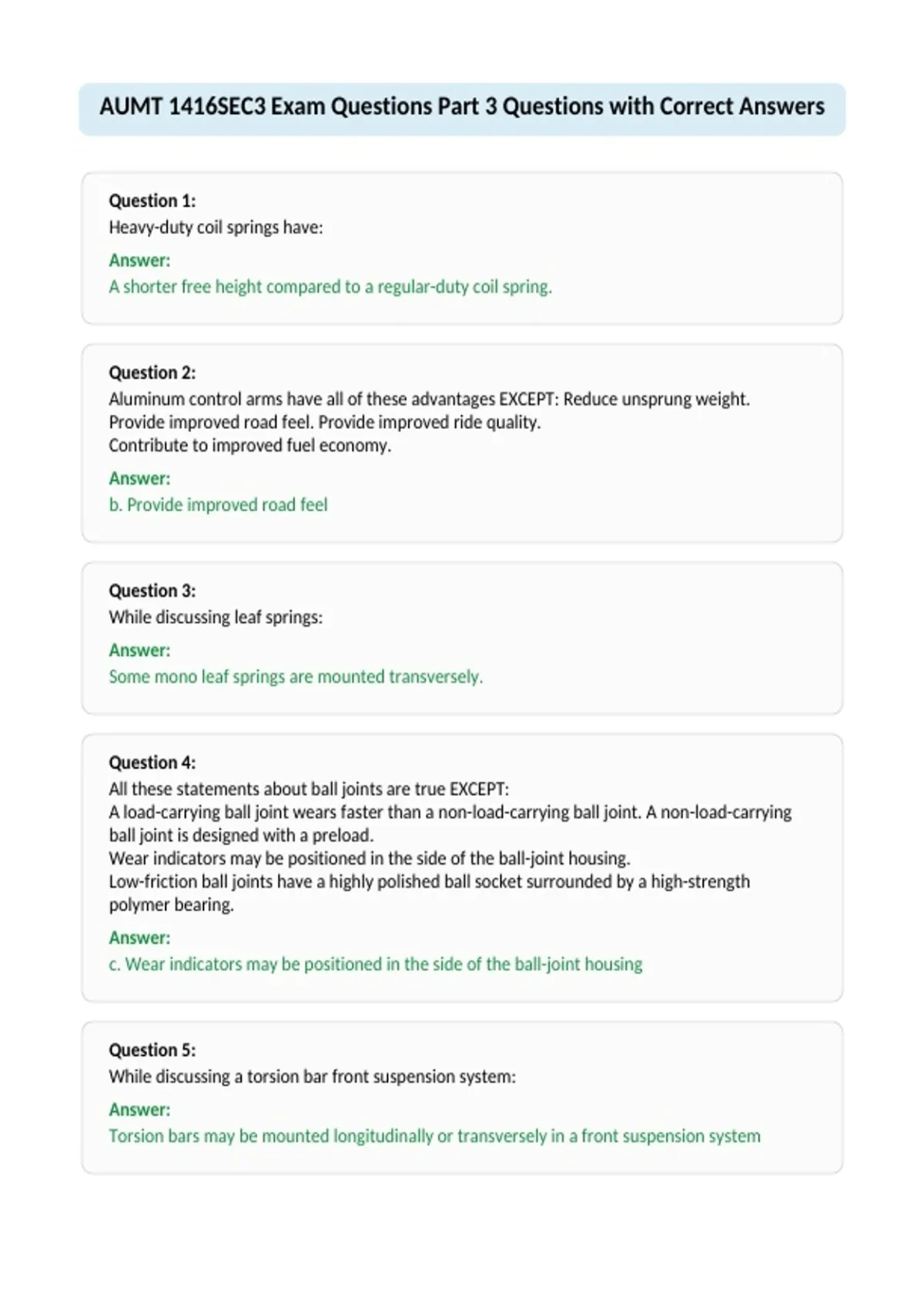Click the text 'Heavy-duty coil springs have:'
The image size is (924, 1309).
(x=216, y=228)
